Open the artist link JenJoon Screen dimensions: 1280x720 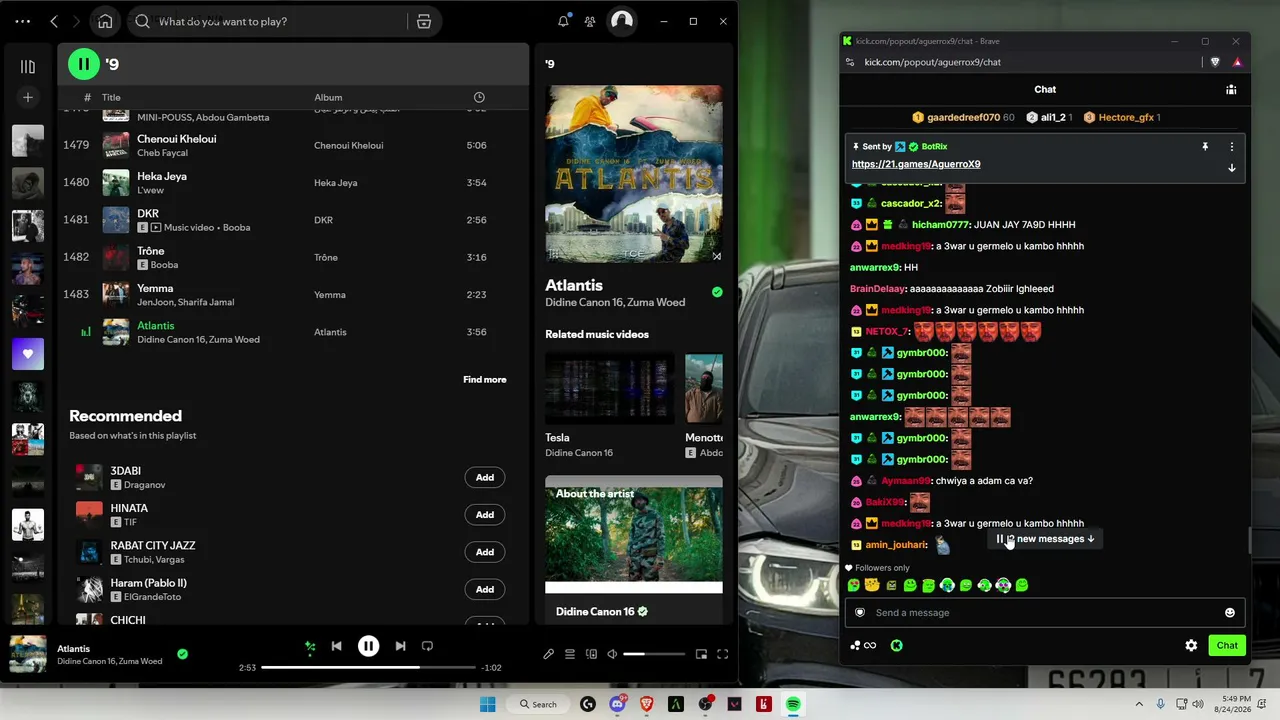coord(153,302)
